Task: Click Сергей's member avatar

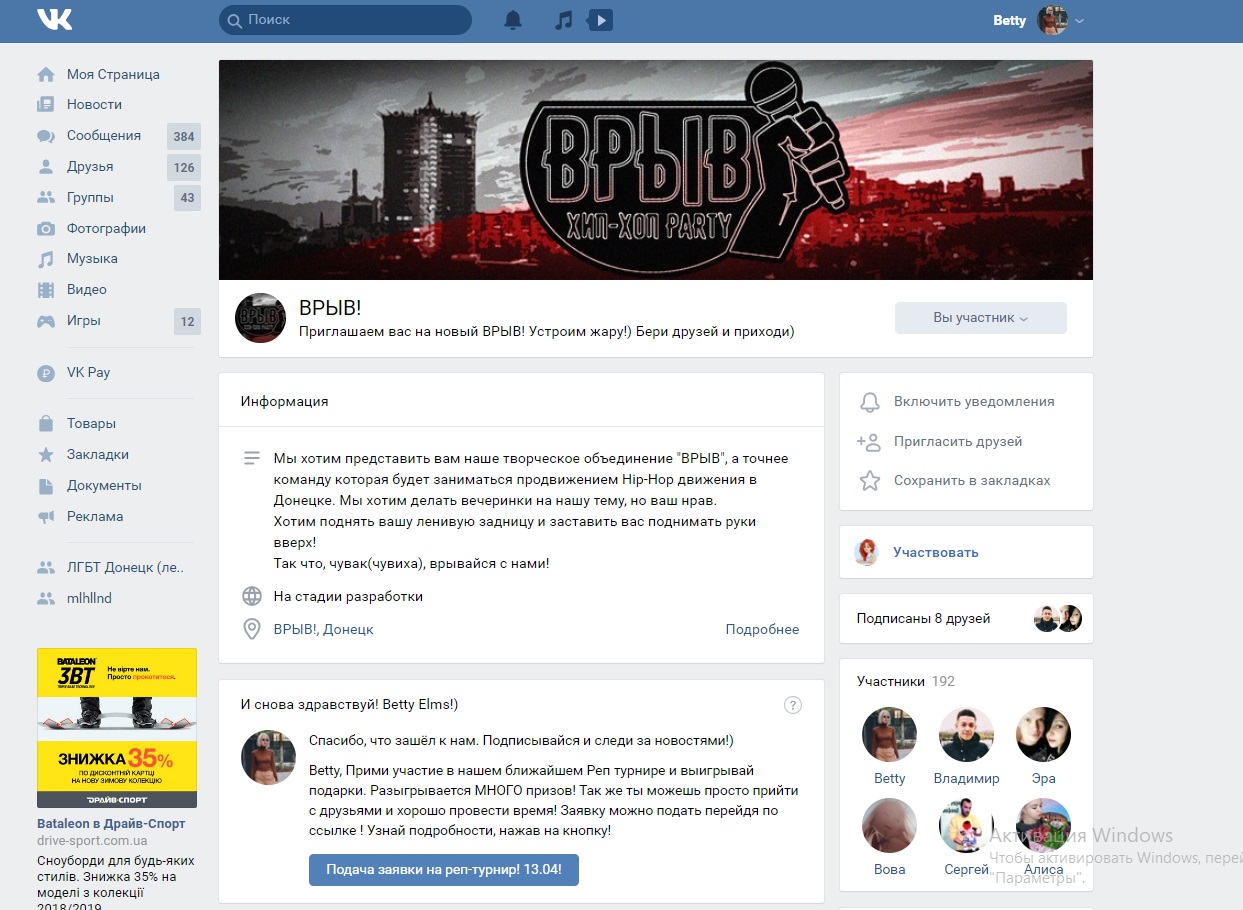Action: (x=966, y=825)
